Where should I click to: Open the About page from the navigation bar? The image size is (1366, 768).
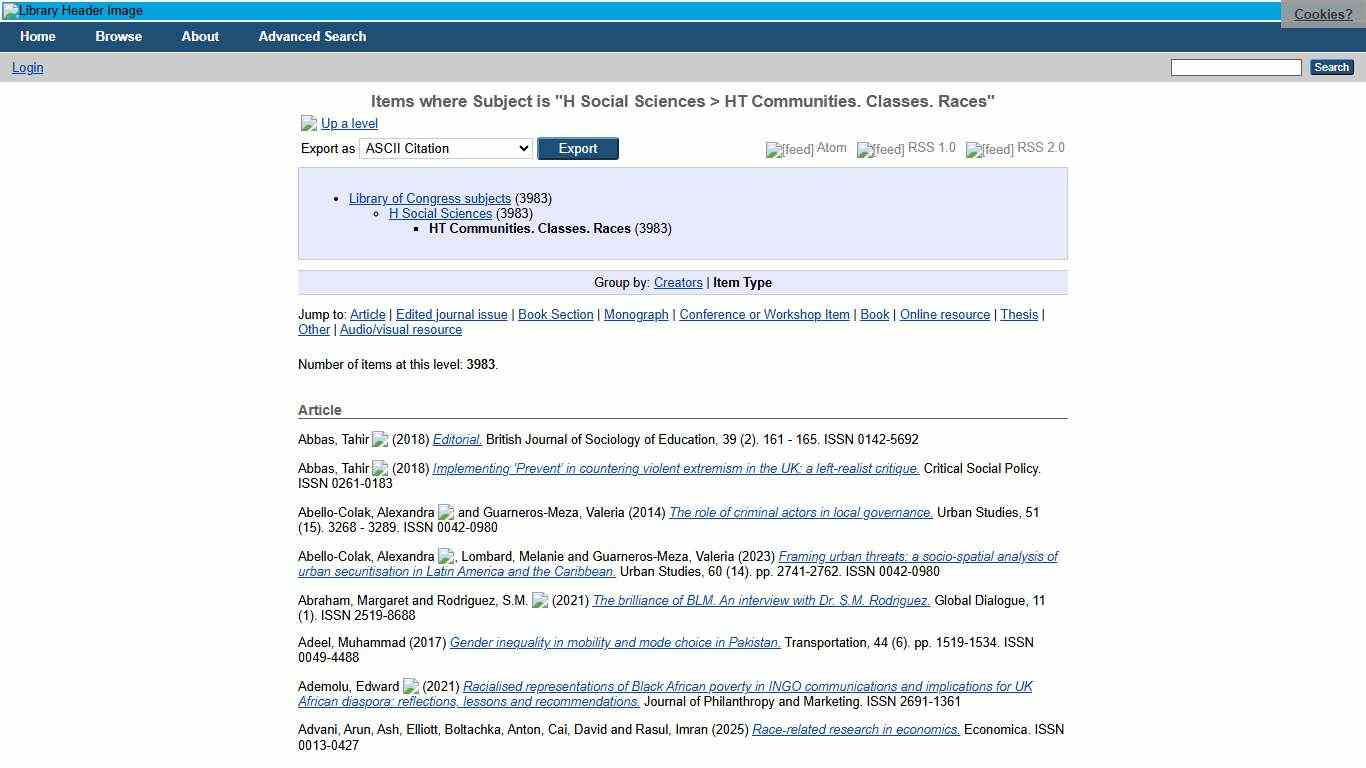point(200,36)
